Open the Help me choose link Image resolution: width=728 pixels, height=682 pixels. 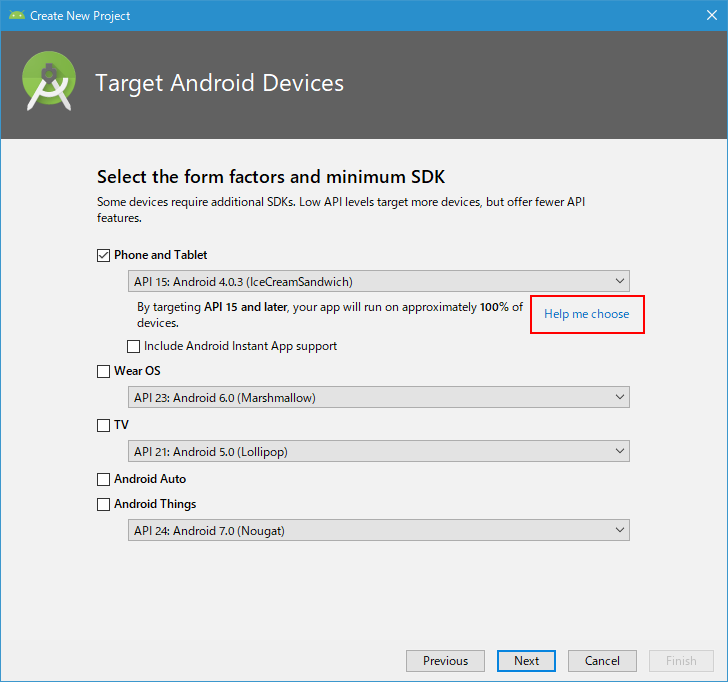[586, 314]
